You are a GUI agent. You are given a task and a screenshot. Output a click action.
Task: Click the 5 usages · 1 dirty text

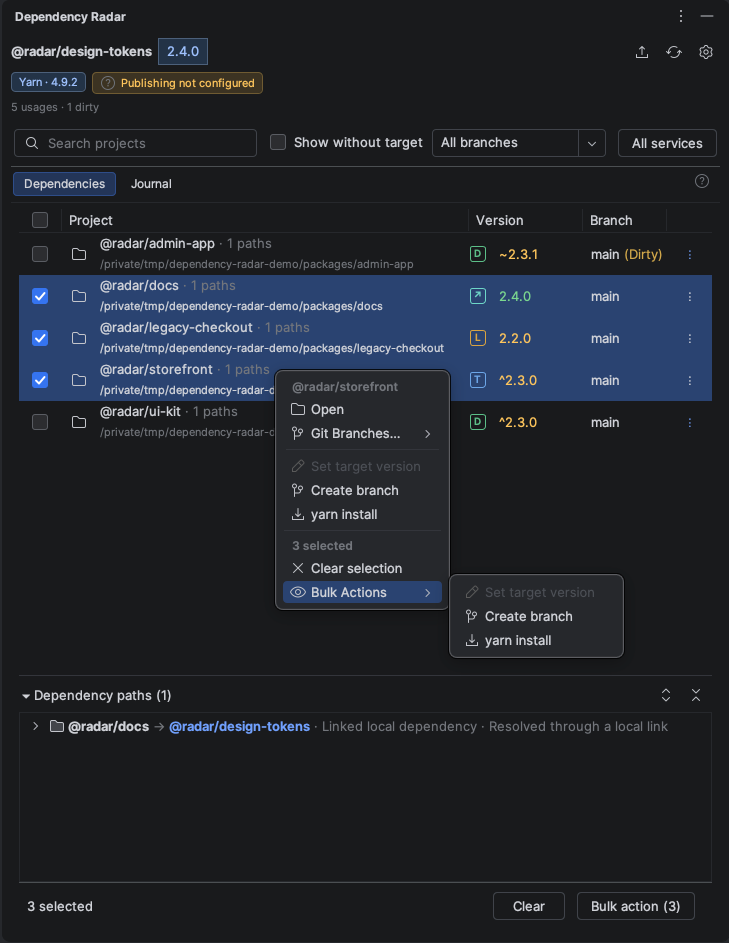(x=55, y=107)
